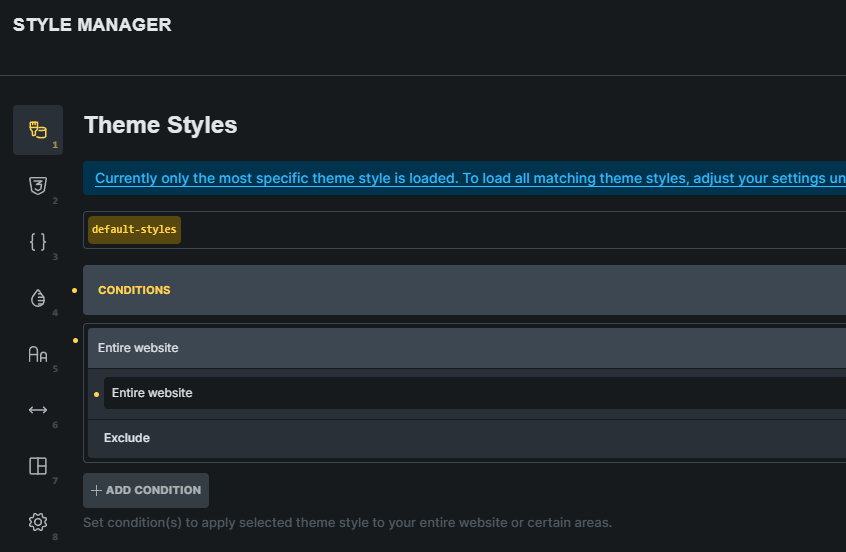This screenshot has width=846, height=552.
Task: Open the CSS3 panel in the sidebar
Action: [38, 185]
